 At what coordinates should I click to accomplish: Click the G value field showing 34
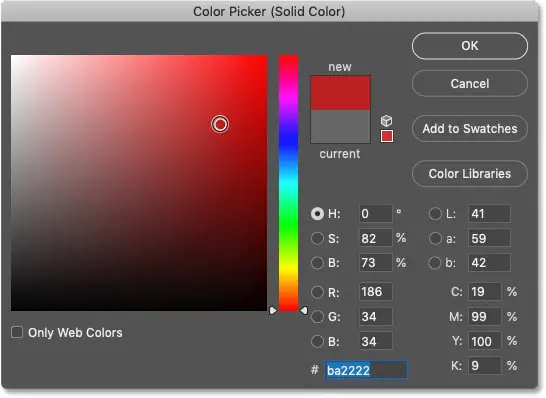pos(375,317)
